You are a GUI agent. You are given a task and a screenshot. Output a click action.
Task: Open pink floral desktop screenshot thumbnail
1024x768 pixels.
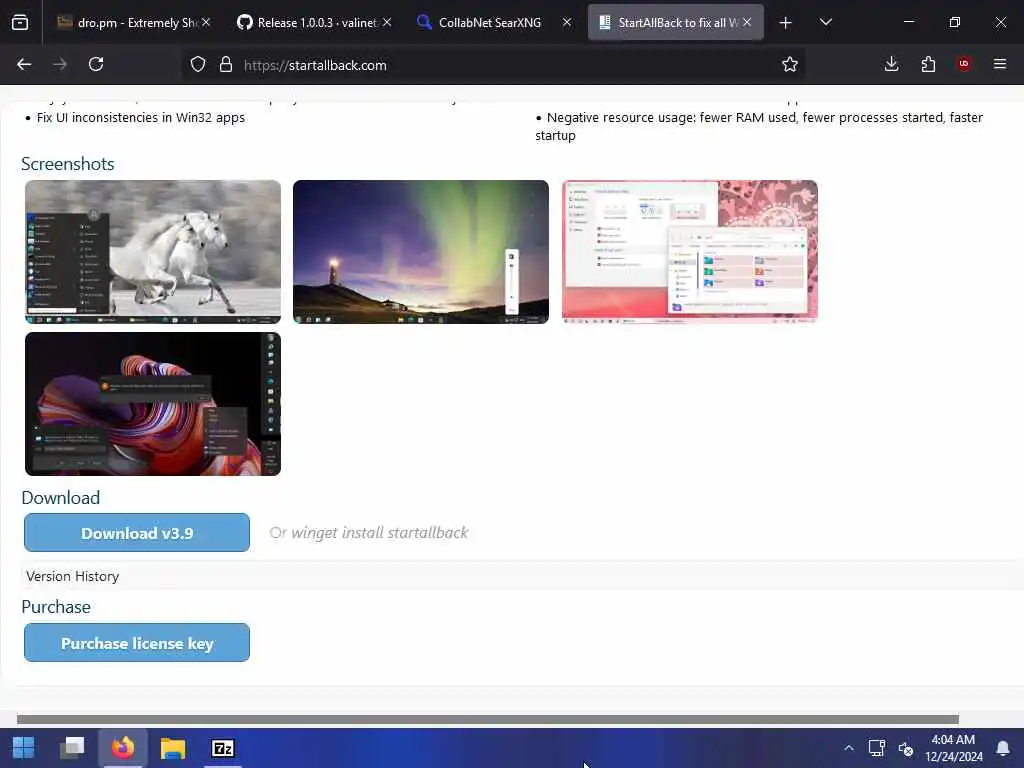[x=690, y=252]
